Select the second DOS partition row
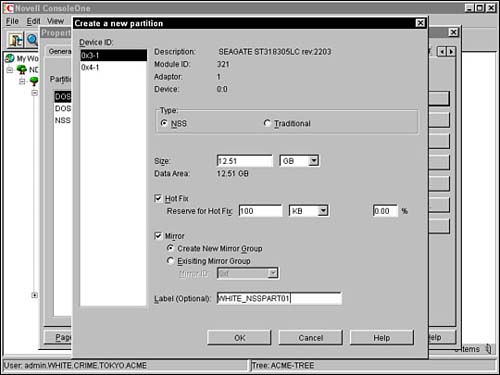This screenshot has width=500, height=375. [x=63, y=109]
